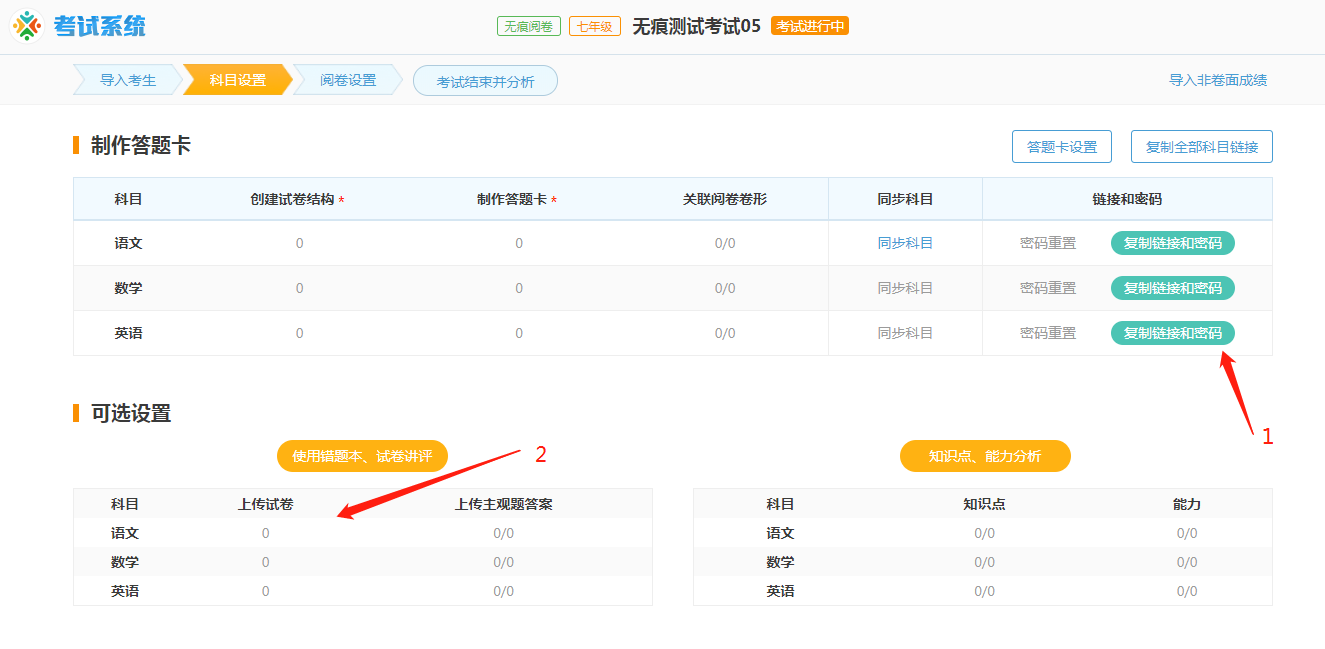The image size is (1325, 649).
Task: Copy link and password for 英语
Action: (1173, 333)
